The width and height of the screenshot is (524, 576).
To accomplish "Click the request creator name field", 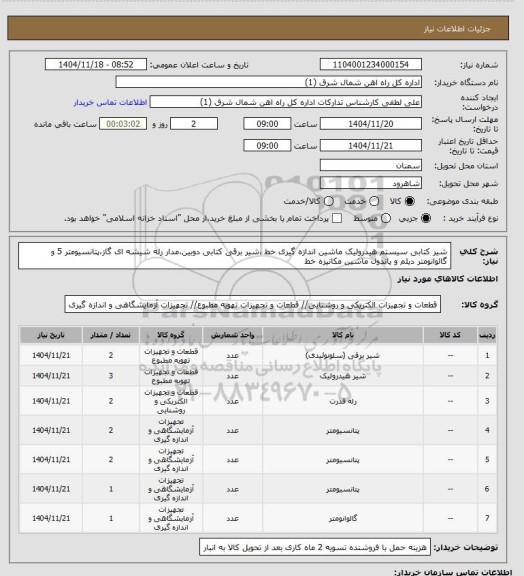I will (x=286, y=102).
